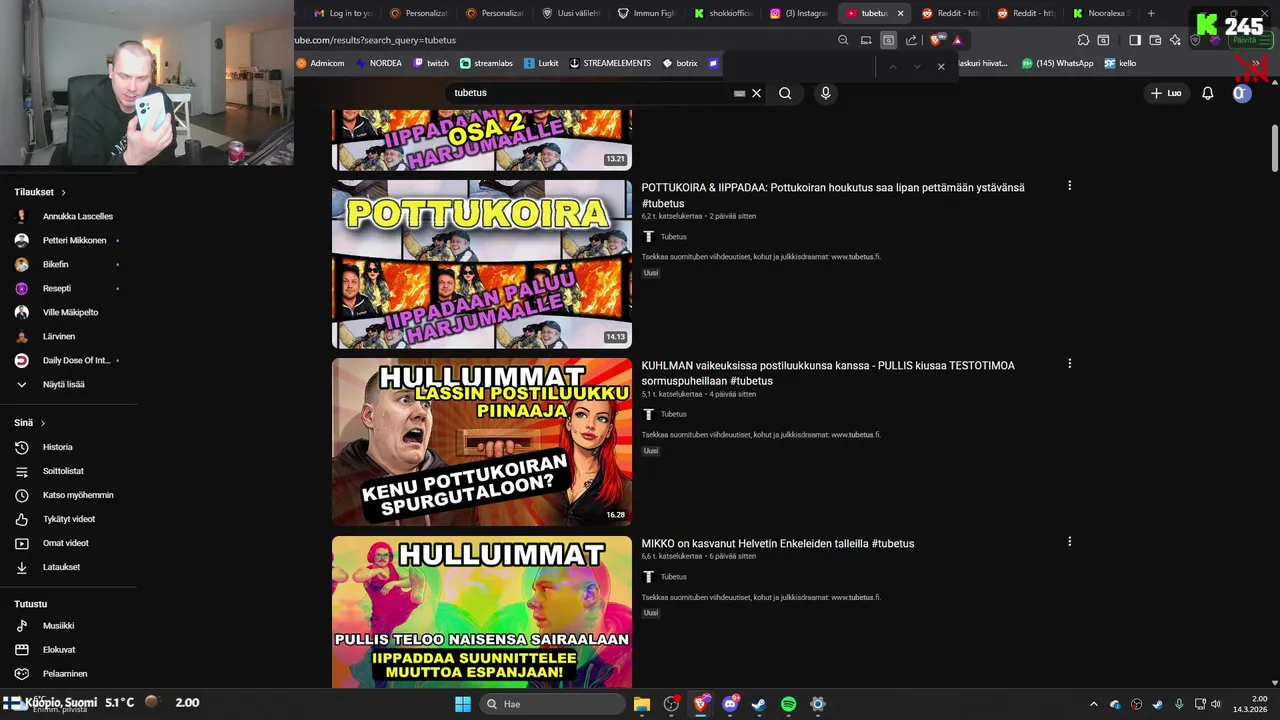Image resolution: width=1280 pixels, height=720 pixels.
Task: Open POTTUKOIRA & IIPPADAA video title
Action: tap(833, 195)
